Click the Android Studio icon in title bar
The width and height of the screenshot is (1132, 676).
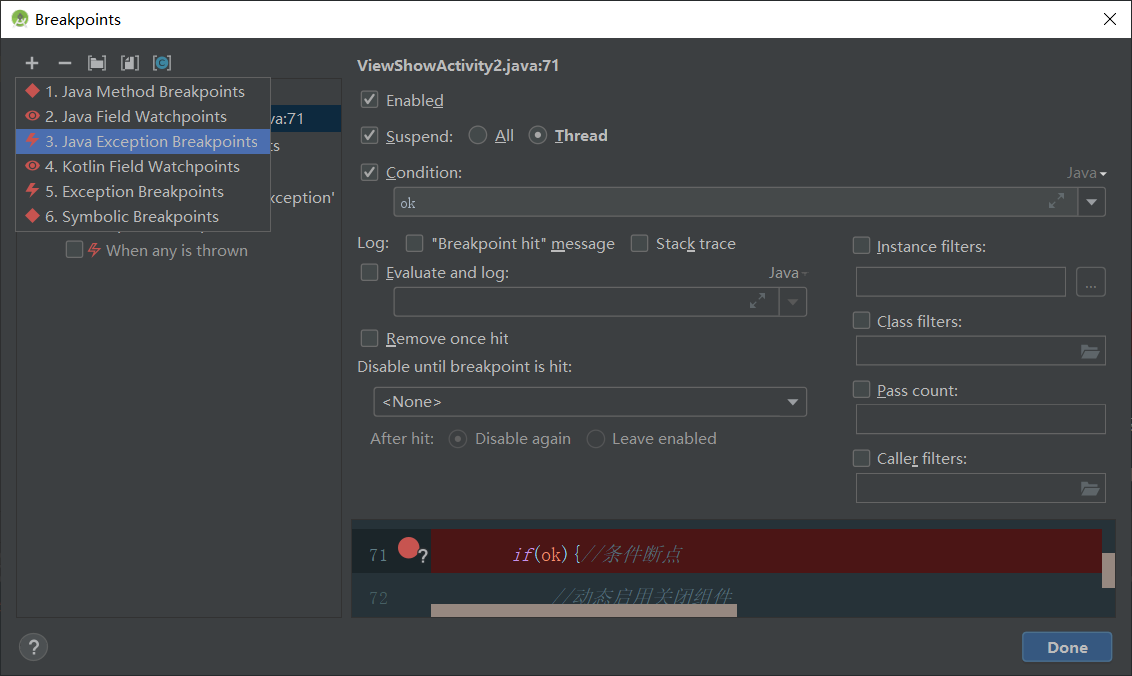tap(20, 19)
